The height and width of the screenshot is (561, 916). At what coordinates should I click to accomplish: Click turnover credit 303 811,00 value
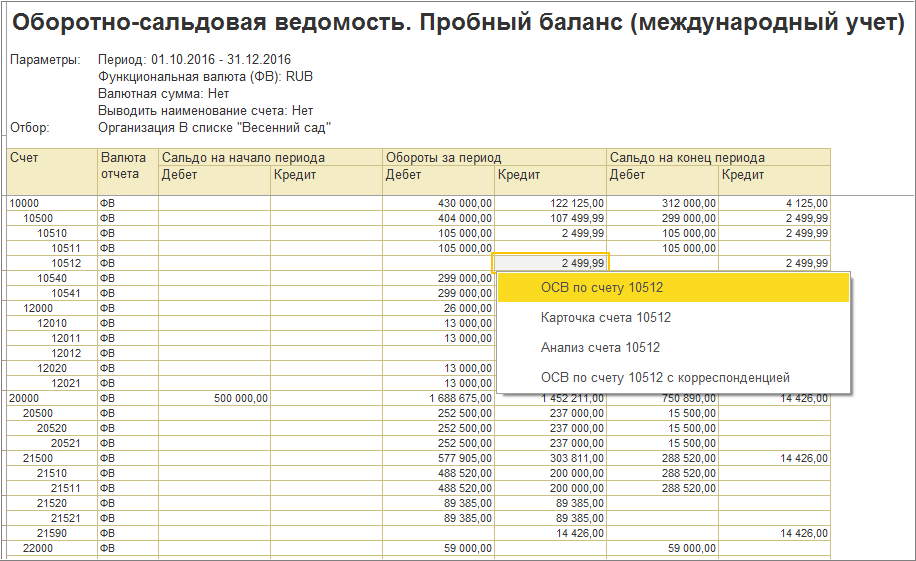(x=551, y=458)
